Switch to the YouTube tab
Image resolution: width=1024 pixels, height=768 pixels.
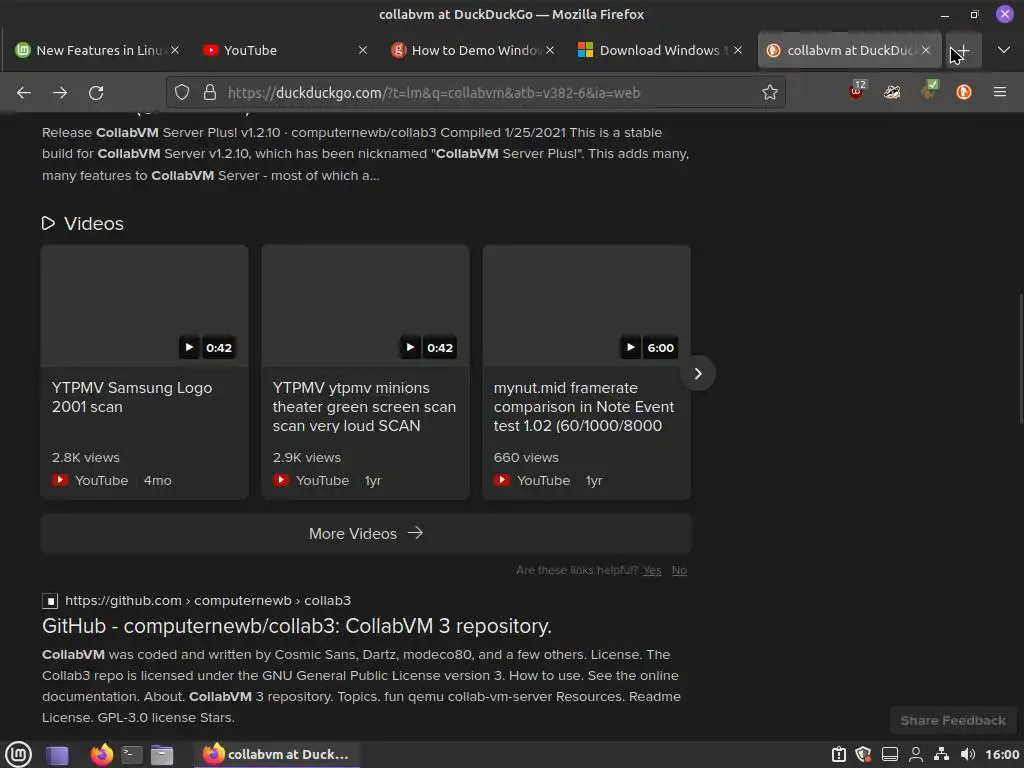coord(284,50)
